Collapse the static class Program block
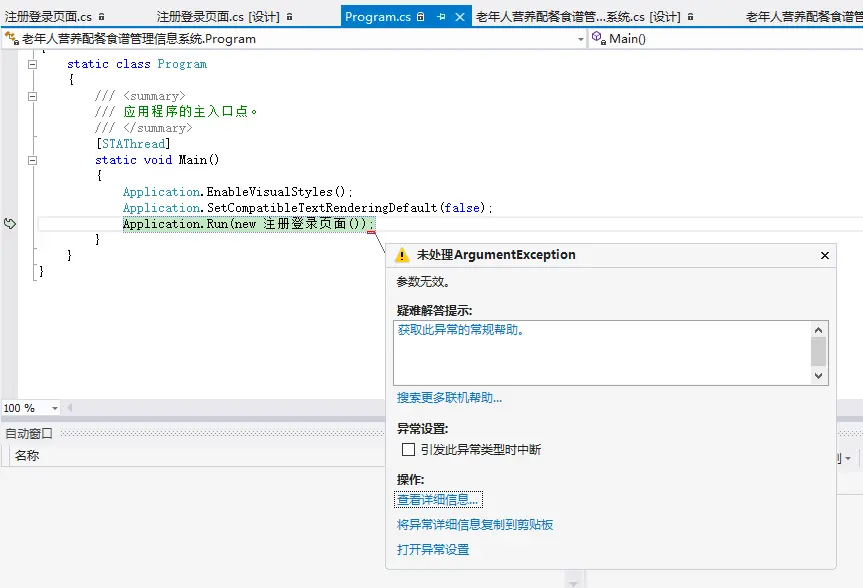The height and width of the screenshot is (588, 863). (32, 64)
